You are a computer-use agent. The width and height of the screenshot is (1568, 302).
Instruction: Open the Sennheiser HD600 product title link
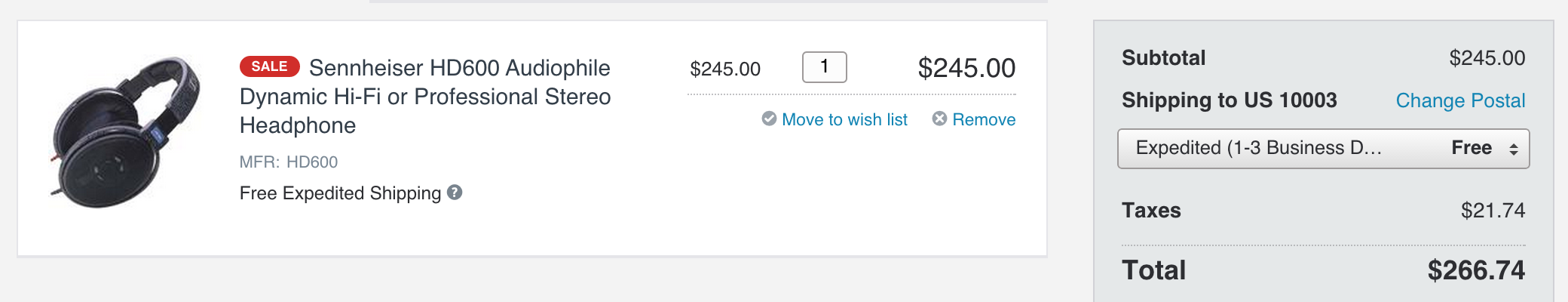pos(425,97)
